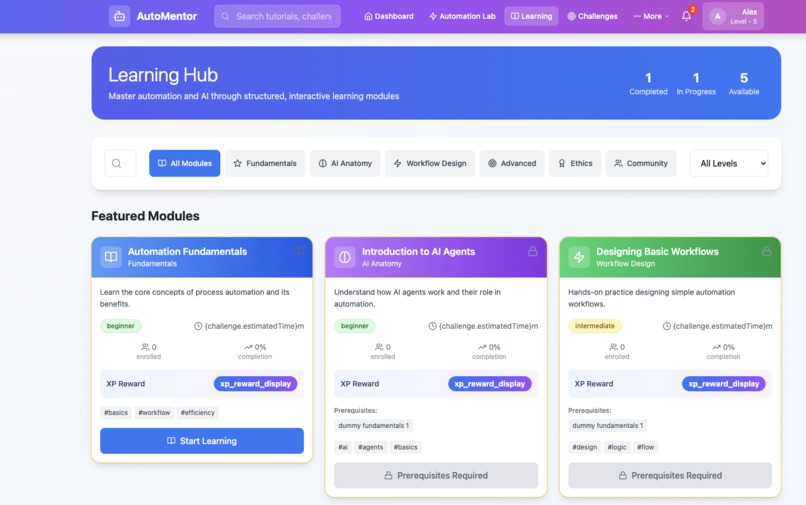Click the magnifier icon in top search bar

[225, 16]
